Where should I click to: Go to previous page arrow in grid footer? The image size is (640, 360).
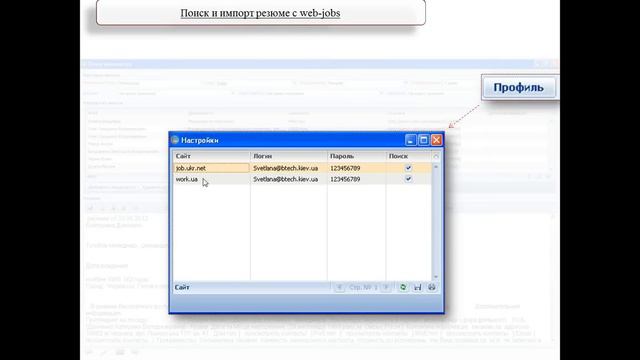point(339,287)
